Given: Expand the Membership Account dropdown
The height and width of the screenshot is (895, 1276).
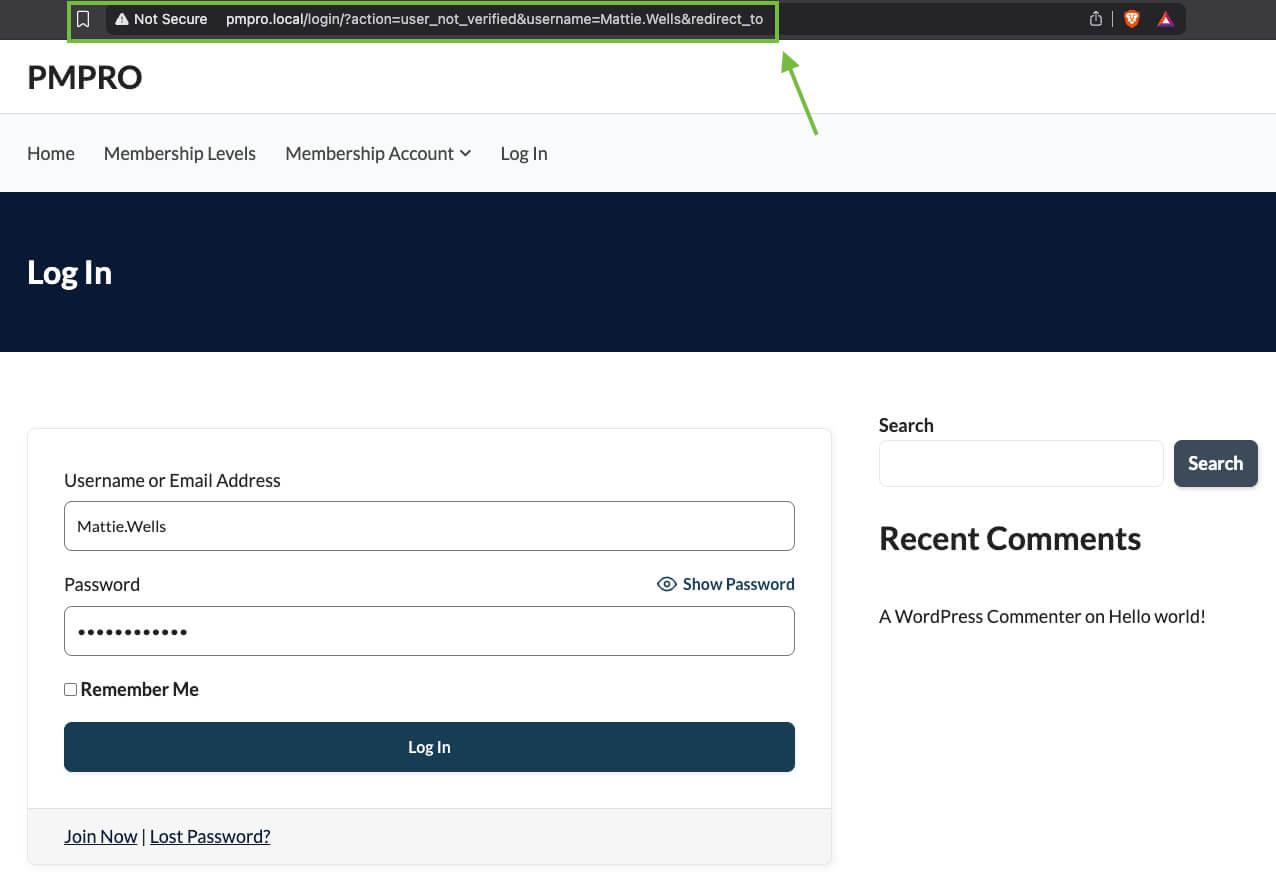Looking at the screenshot, I should (x=378, y=153).
